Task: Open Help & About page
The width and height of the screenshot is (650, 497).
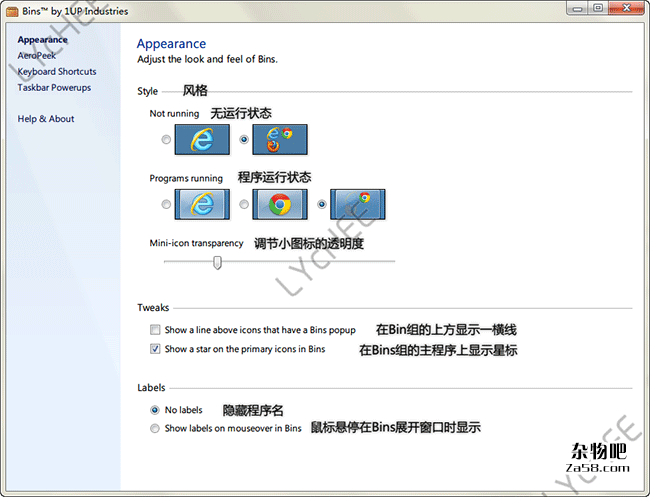Action: point(46,119)
